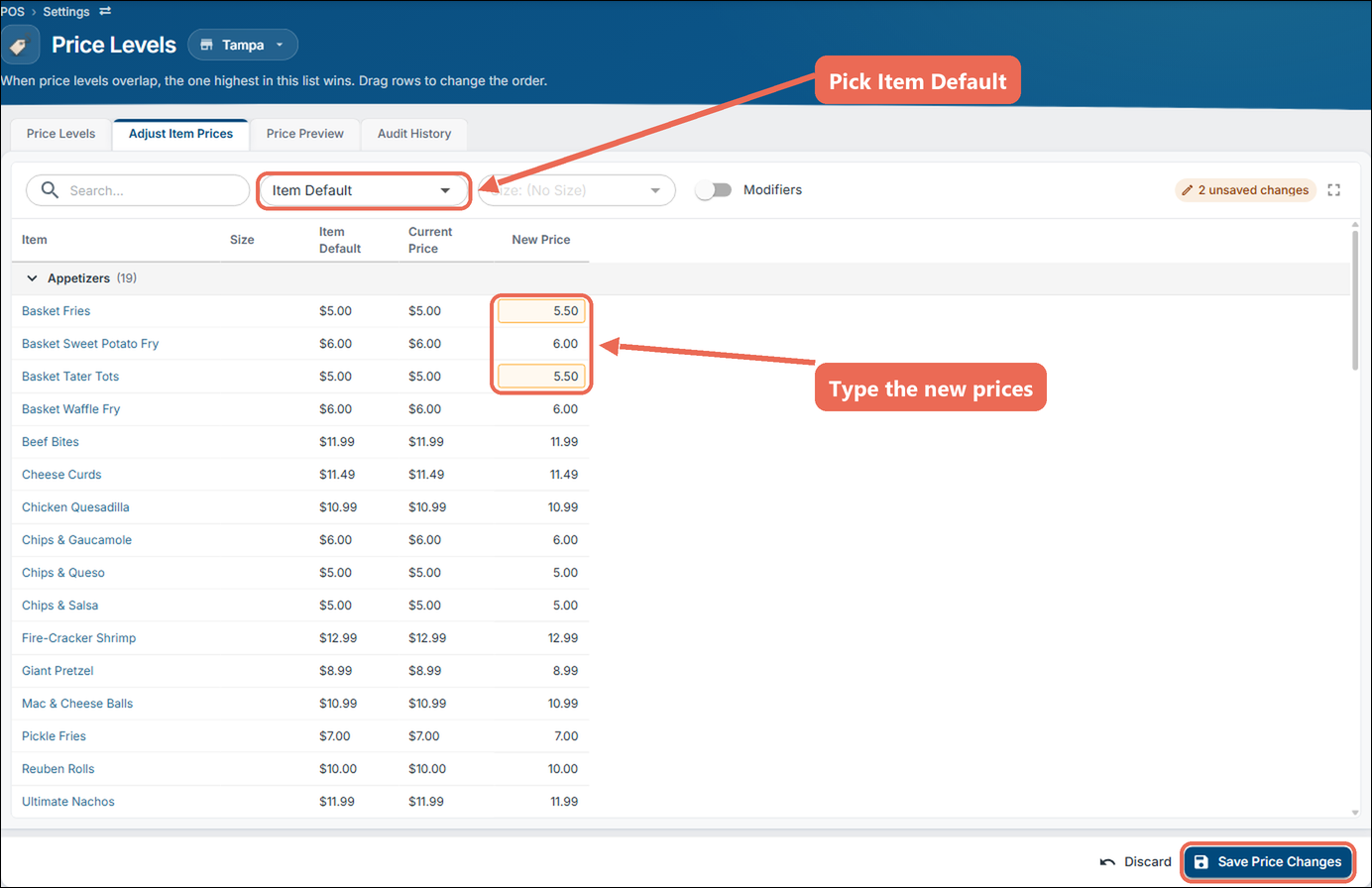
Task: Open the Basket Waffle Fry item link
Action: click(x=71, y=409)
